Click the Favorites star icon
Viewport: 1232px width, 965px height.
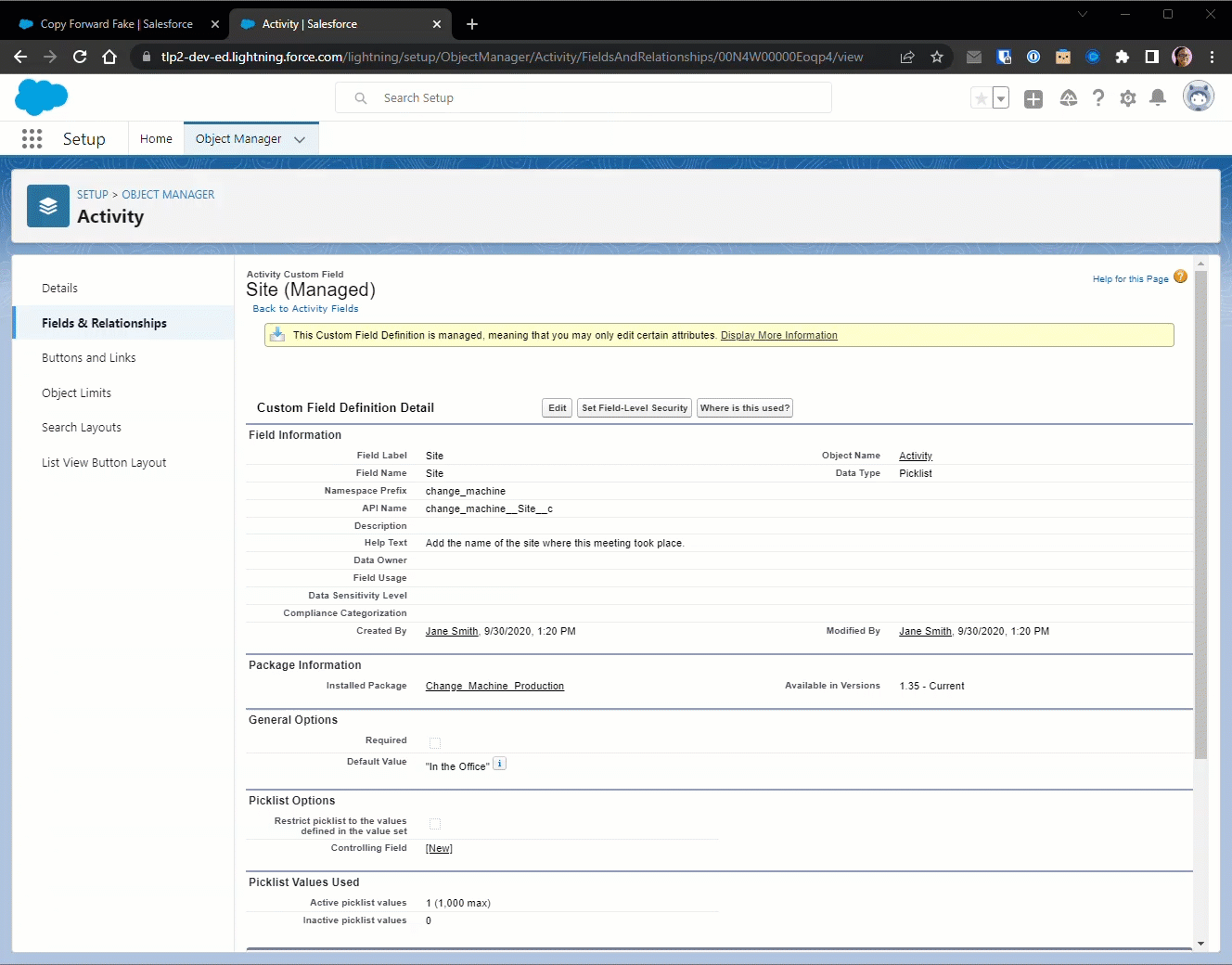981,98
